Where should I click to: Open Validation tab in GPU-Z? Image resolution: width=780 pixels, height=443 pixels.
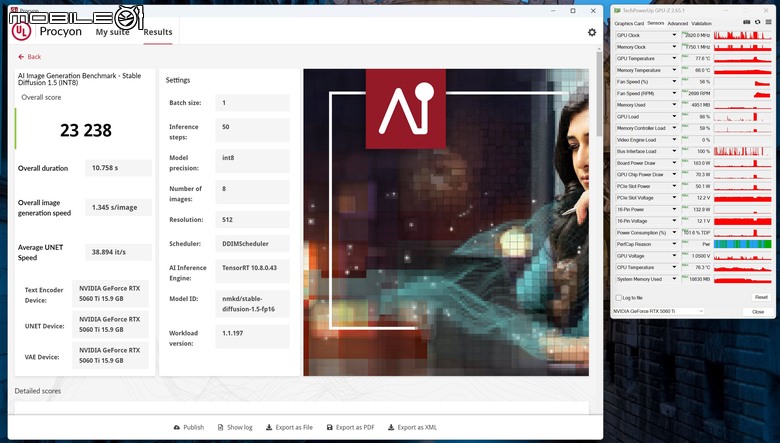pyautogui.click(x=701, y=23)
